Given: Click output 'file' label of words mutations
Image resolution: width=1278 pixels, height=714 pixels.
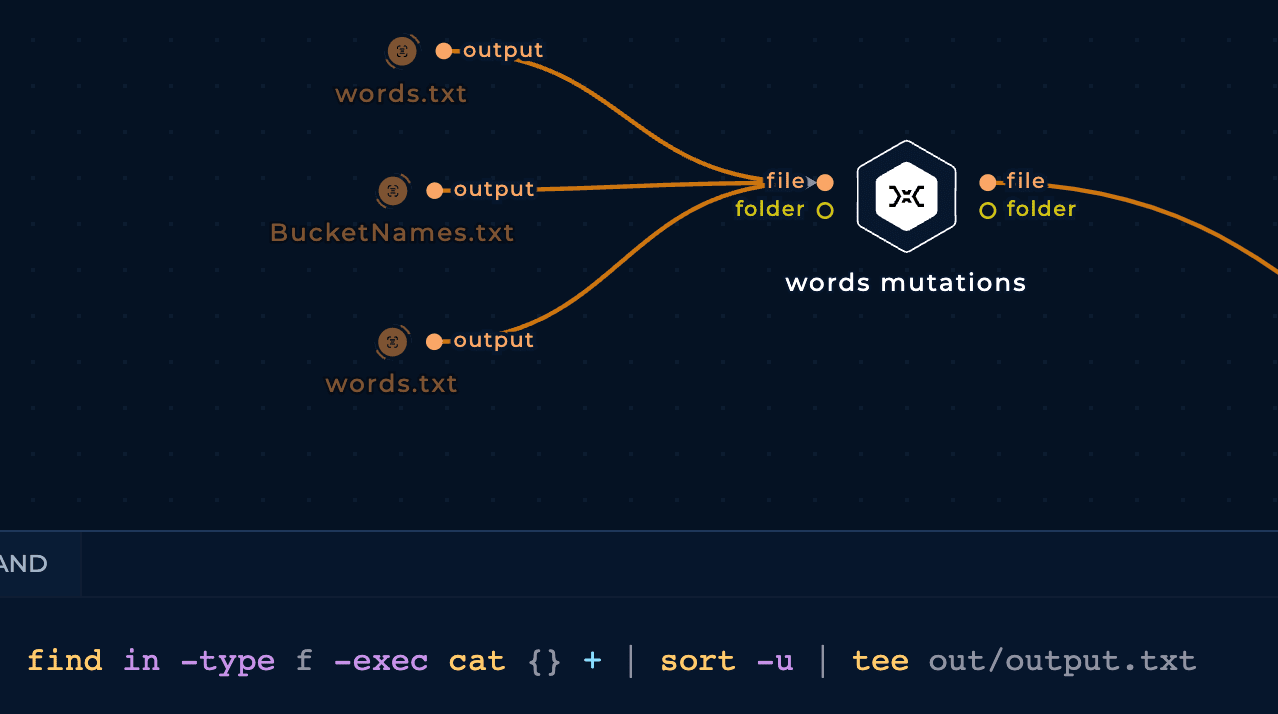Looking at the screenshot, I should (1026, 181).
